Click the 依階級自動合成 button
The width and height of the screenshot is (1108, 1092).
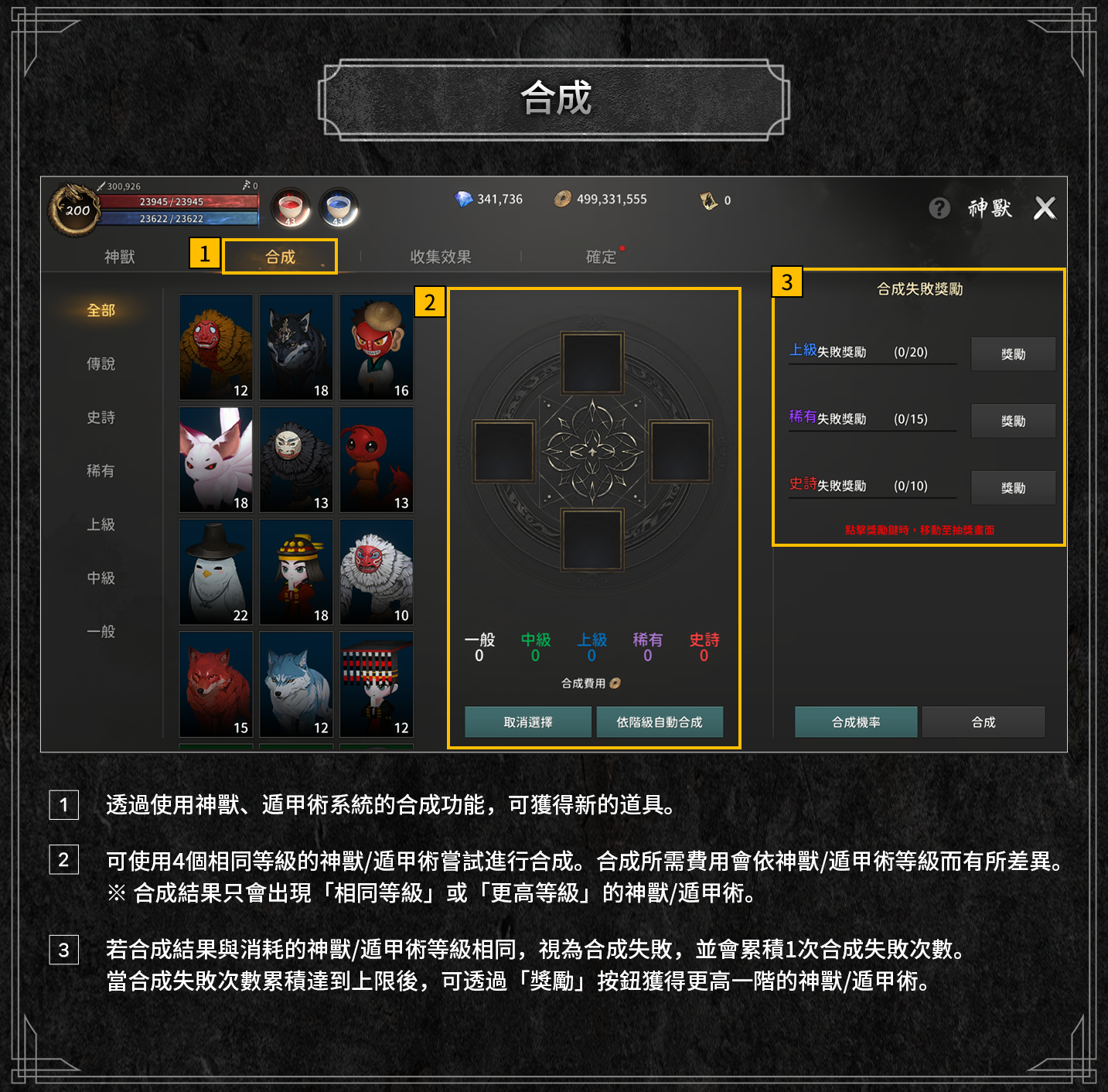(660, 722)
